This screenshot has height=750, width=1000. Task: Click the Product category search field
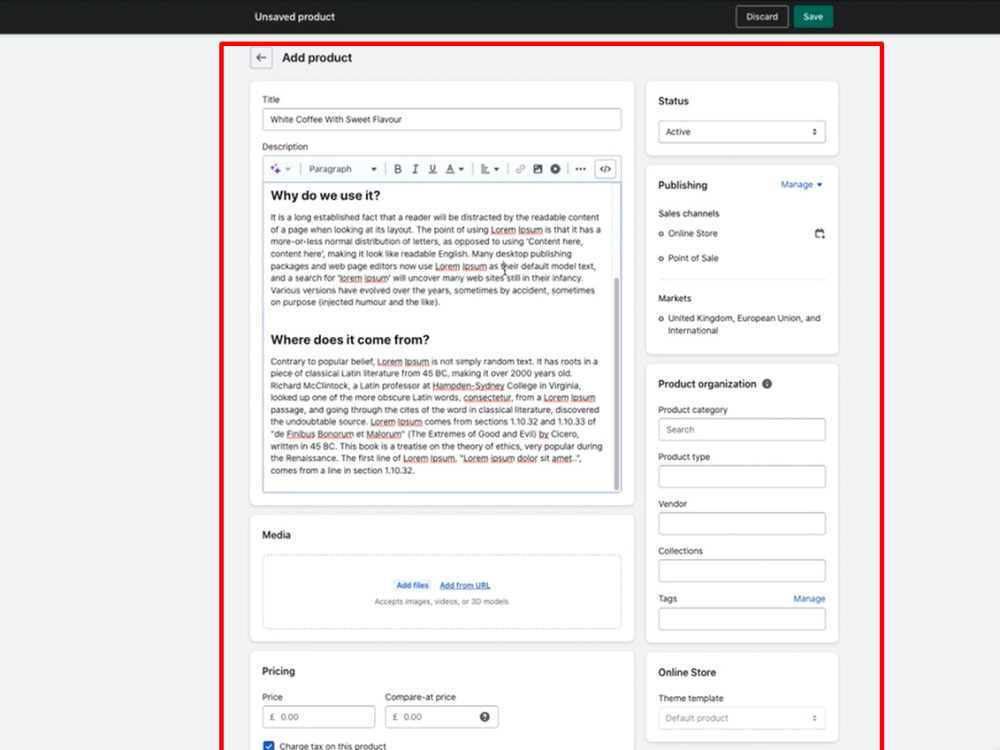click(x=742, y=430)
